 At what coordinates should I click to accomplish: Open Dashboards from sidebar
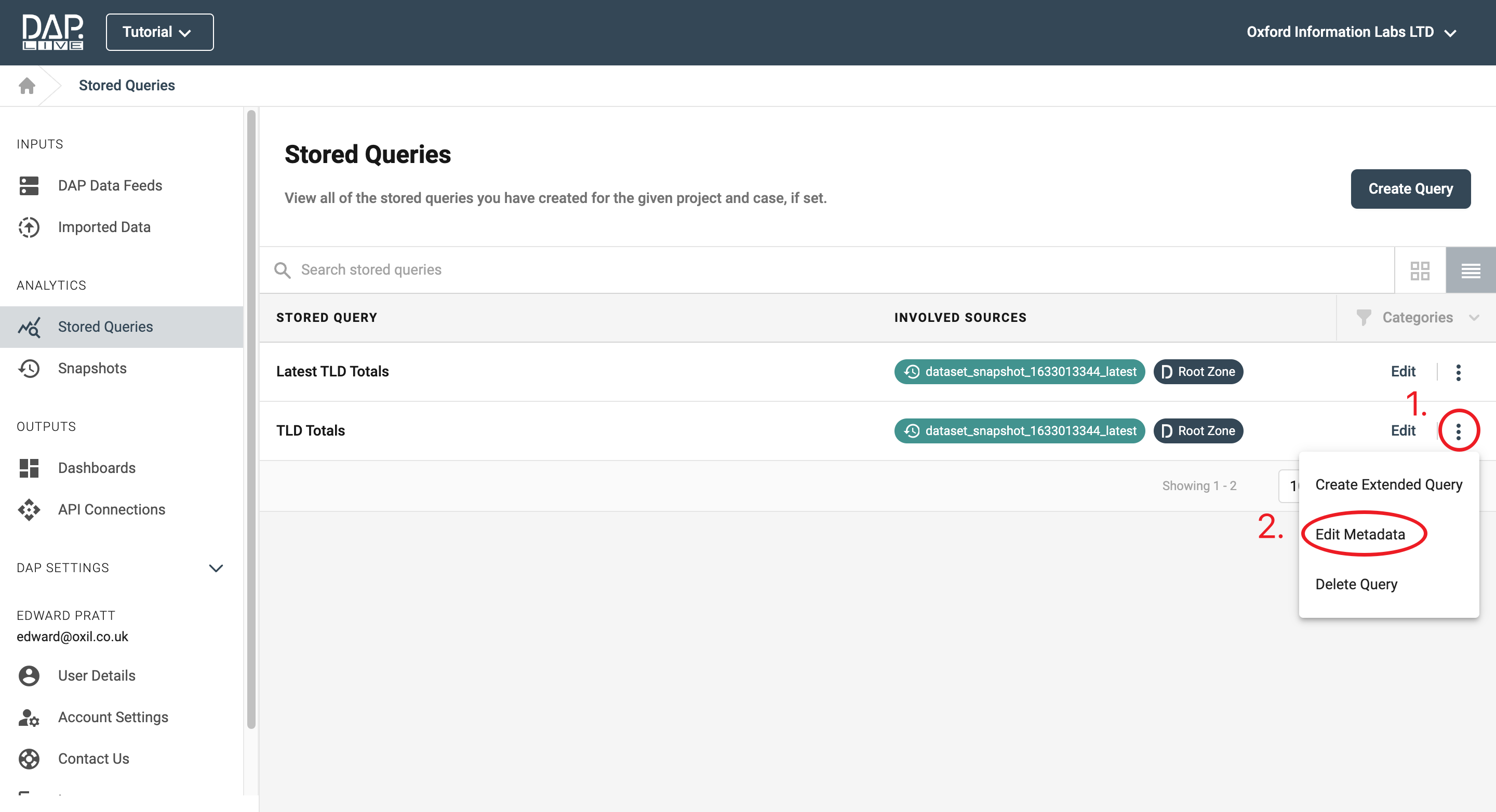(x=97, y=468)
